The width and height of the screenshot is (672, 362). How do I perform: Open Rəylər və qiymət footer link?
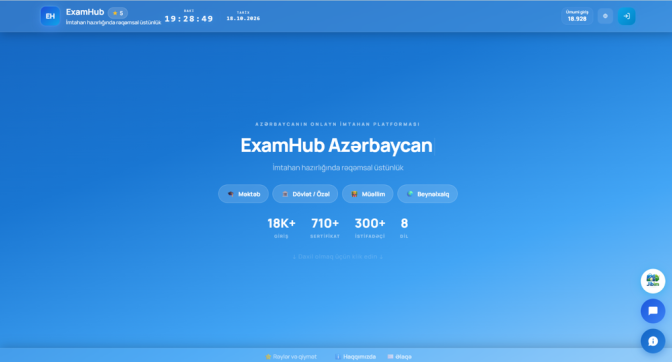[291, 356]
